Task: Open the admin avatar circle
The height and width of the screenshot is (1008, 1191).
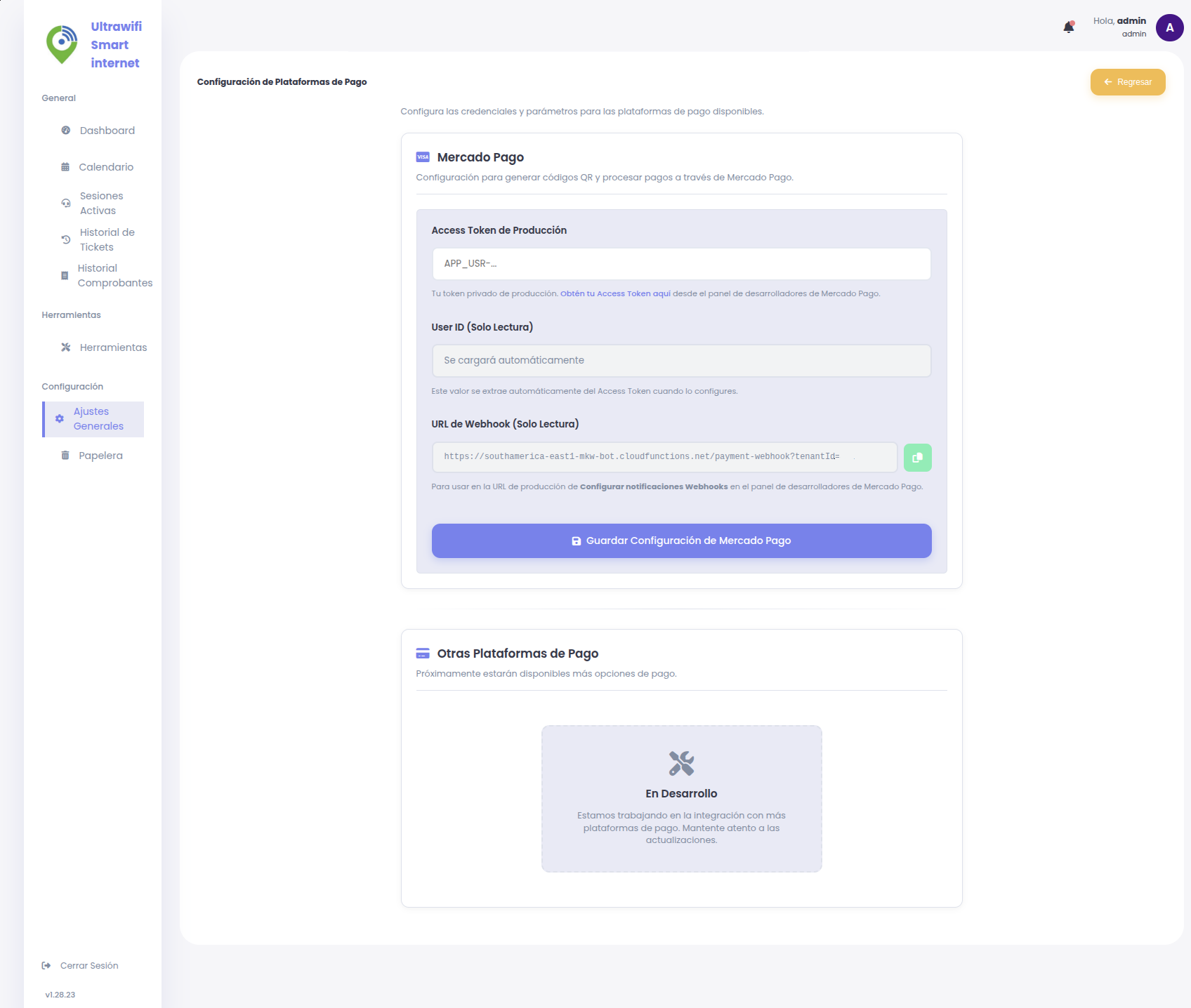Action: [x=1169, y=27]
